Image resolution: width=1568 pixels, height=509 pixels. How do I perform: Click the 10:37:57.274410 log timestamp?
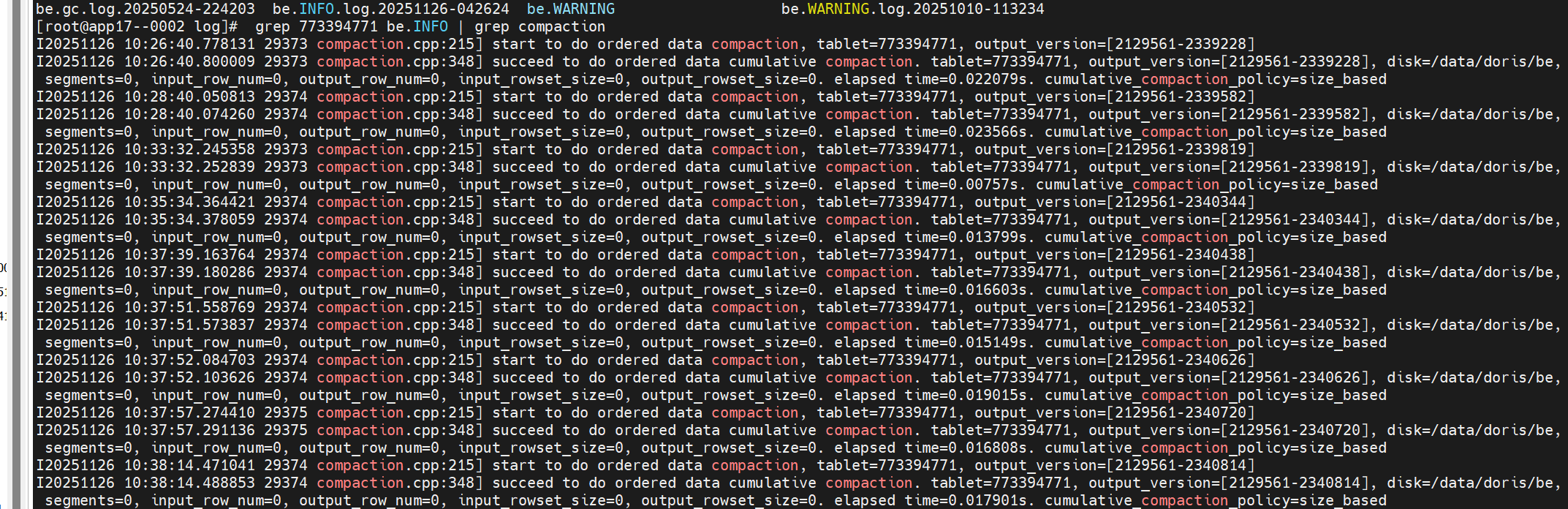point(189,412)
